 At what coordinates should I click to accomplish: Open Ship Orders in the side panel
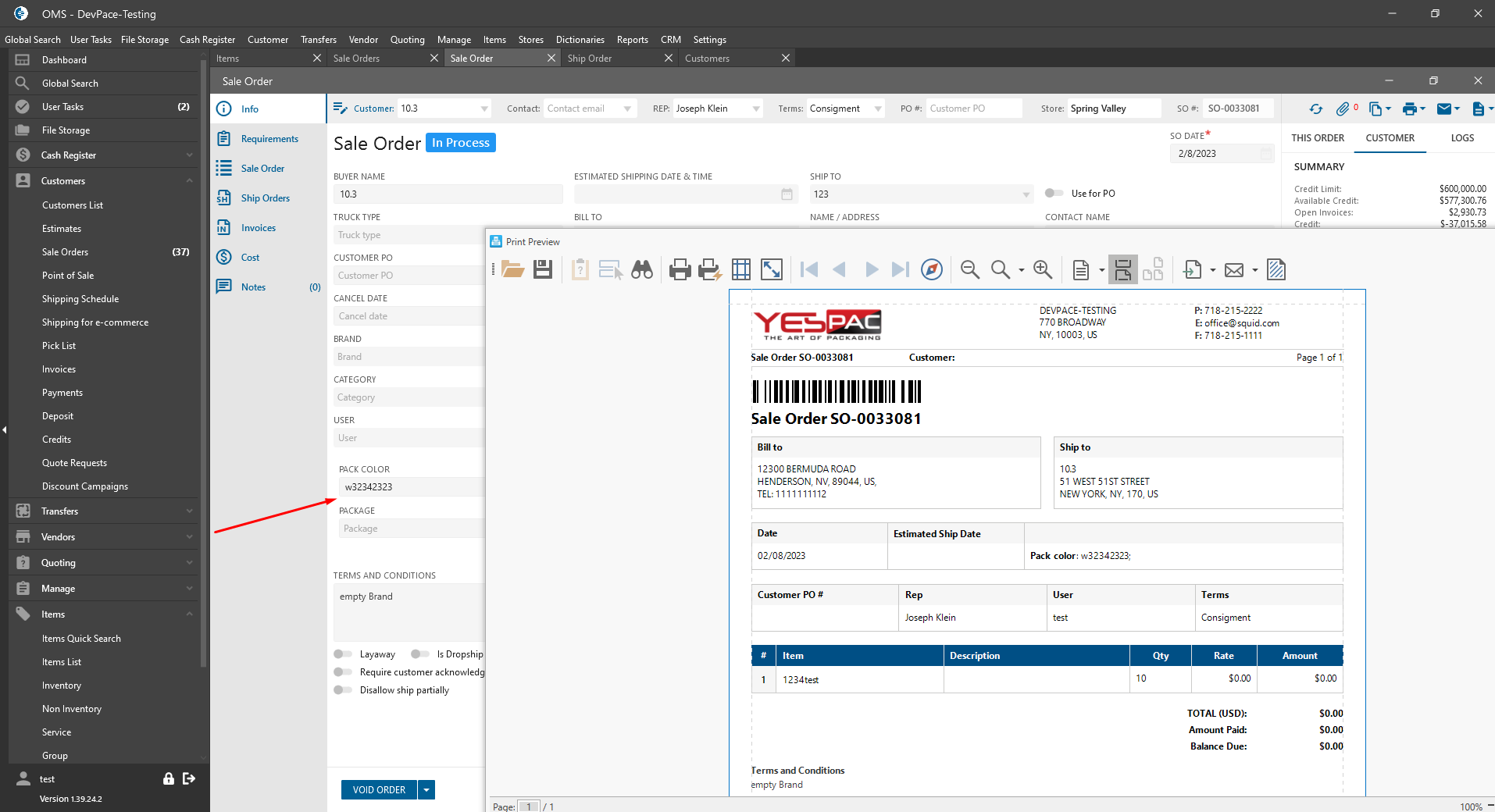click(x=265, y=198)
